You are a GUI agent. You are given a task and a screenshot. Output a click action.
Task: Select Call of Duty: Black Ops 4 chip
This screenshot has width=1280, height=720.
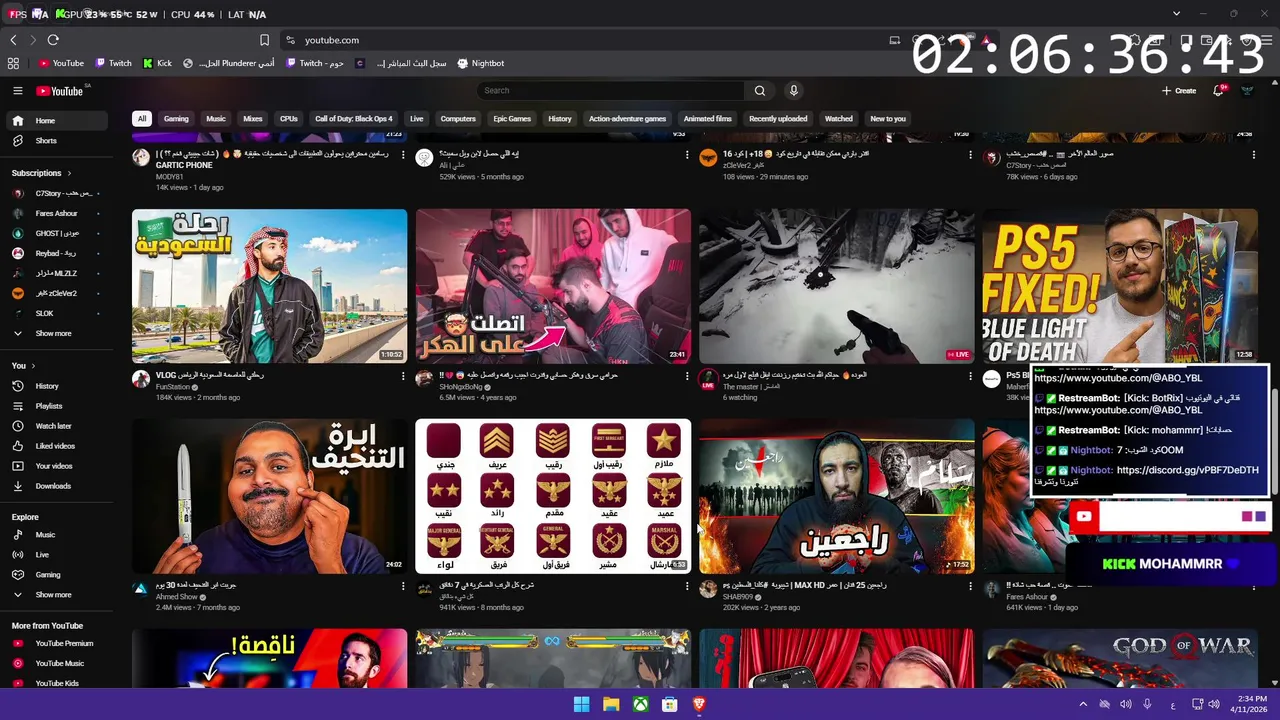coord(354,119)
